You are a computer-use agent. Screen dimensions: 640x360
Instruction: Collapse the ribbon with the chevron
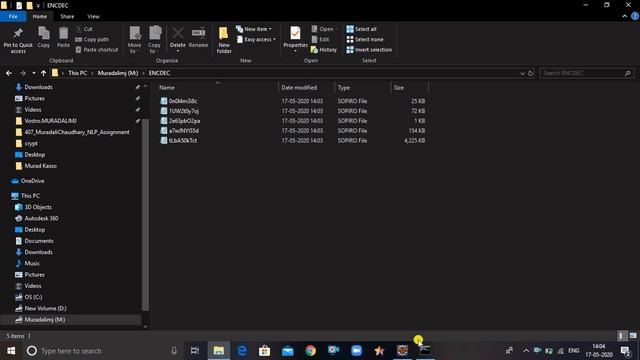(624, 16)
